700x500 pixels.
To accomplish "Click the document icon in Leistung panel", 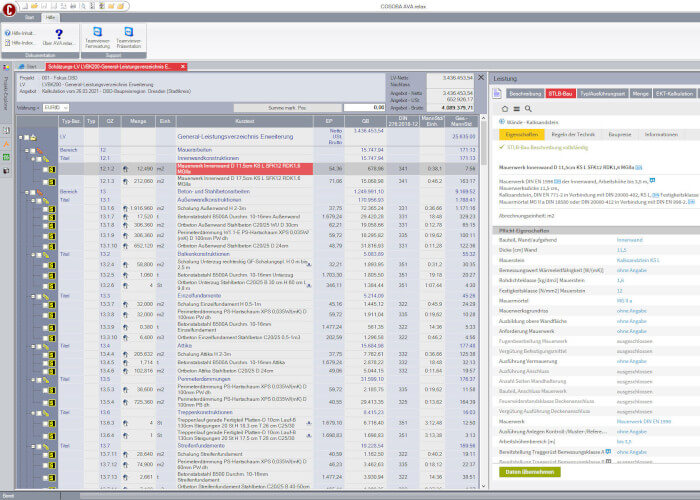I will pos(496,93).
